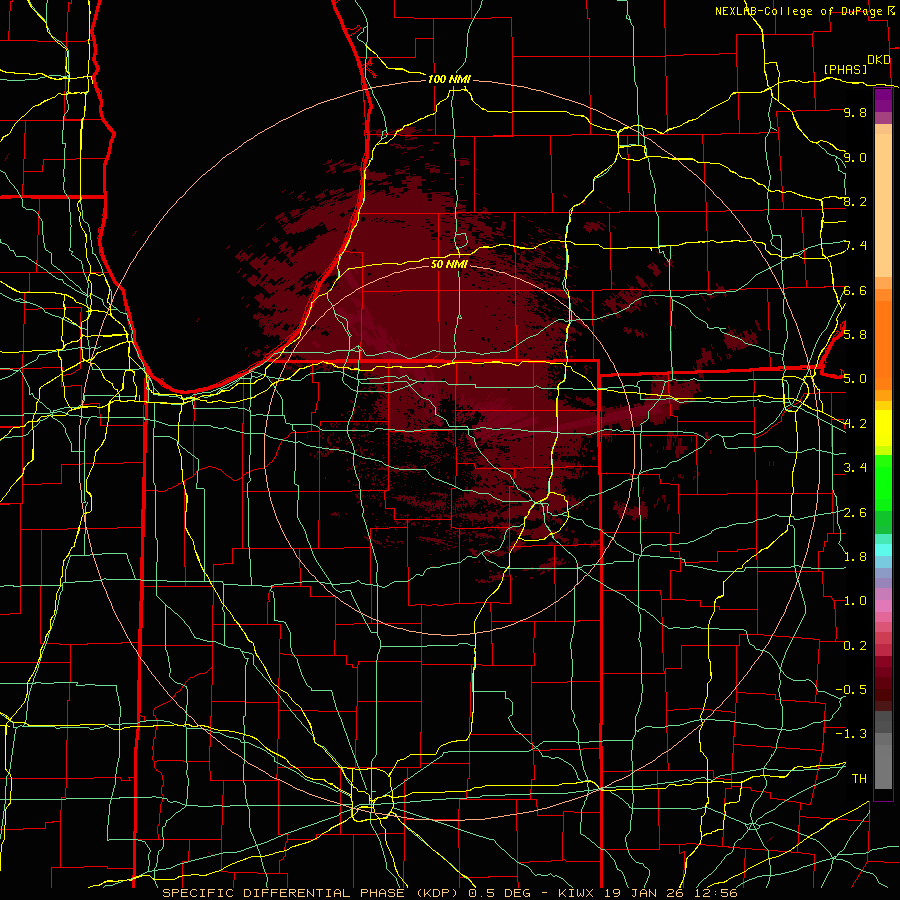Click the 100 NMI range ring label
Viewport: 900px width, 900px height.
tap(449, 79)
